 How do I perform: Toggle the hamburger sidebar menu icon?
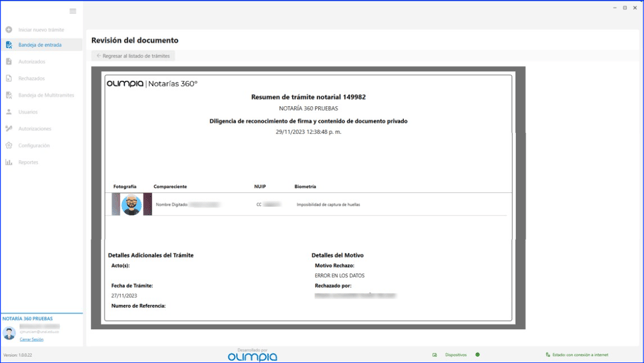click(x=73, y=11)
